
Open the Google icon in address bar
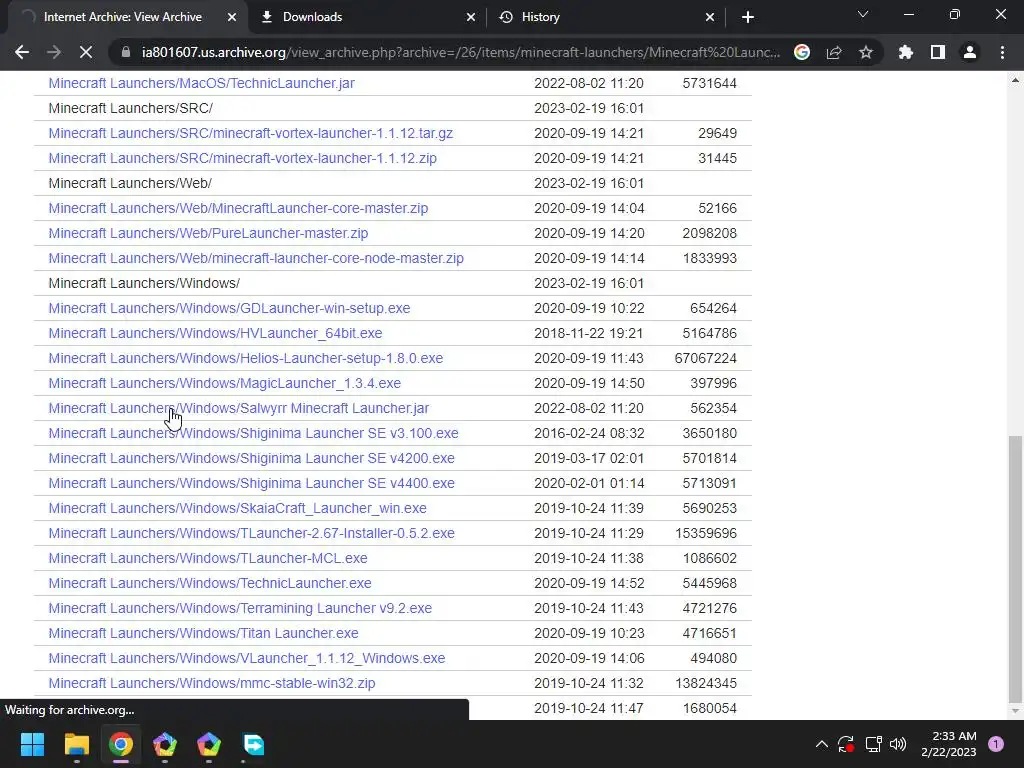click(x=802, y=52)
